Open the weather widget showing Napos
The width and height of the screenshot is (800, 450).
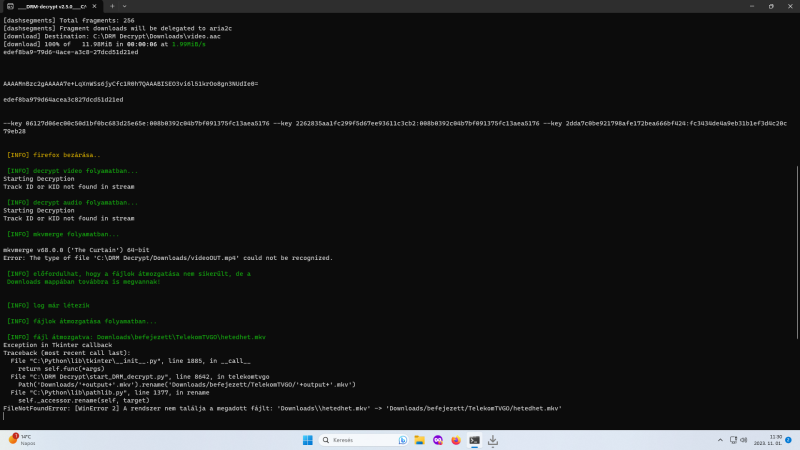[x=22, y=440]
